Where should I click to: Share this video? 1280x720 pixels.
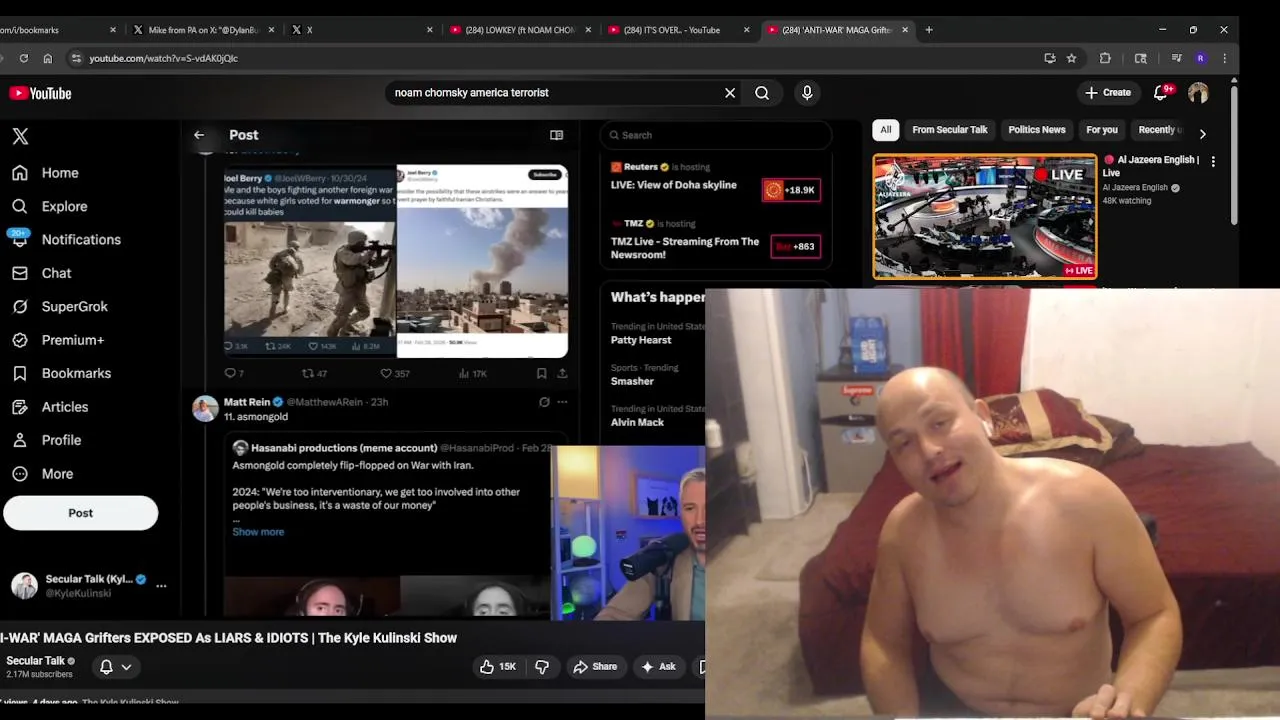(x=595, y=667)
